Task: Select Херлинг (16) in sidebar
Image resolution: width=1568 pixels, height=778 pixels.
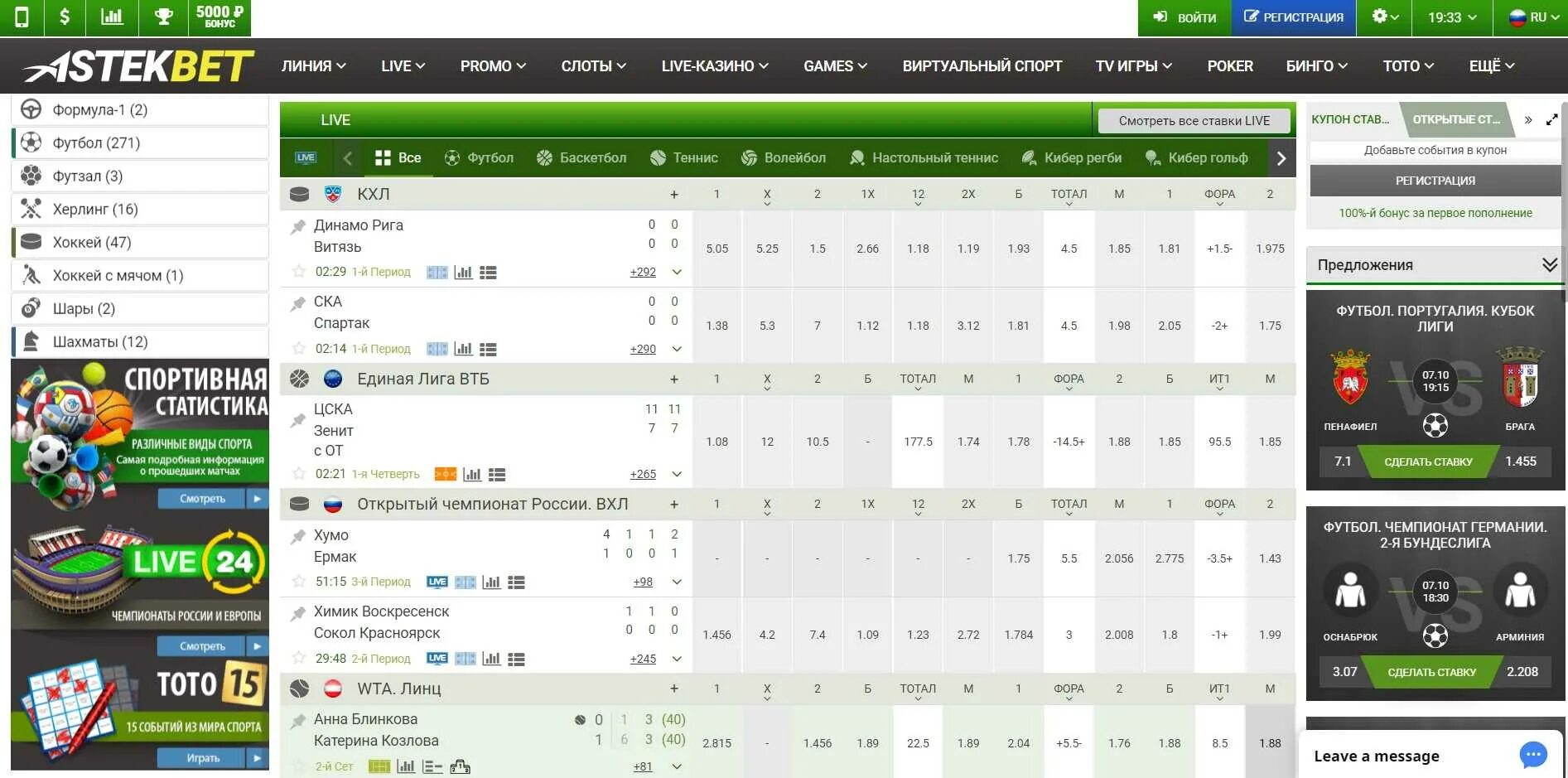Action: coord(140,209)
